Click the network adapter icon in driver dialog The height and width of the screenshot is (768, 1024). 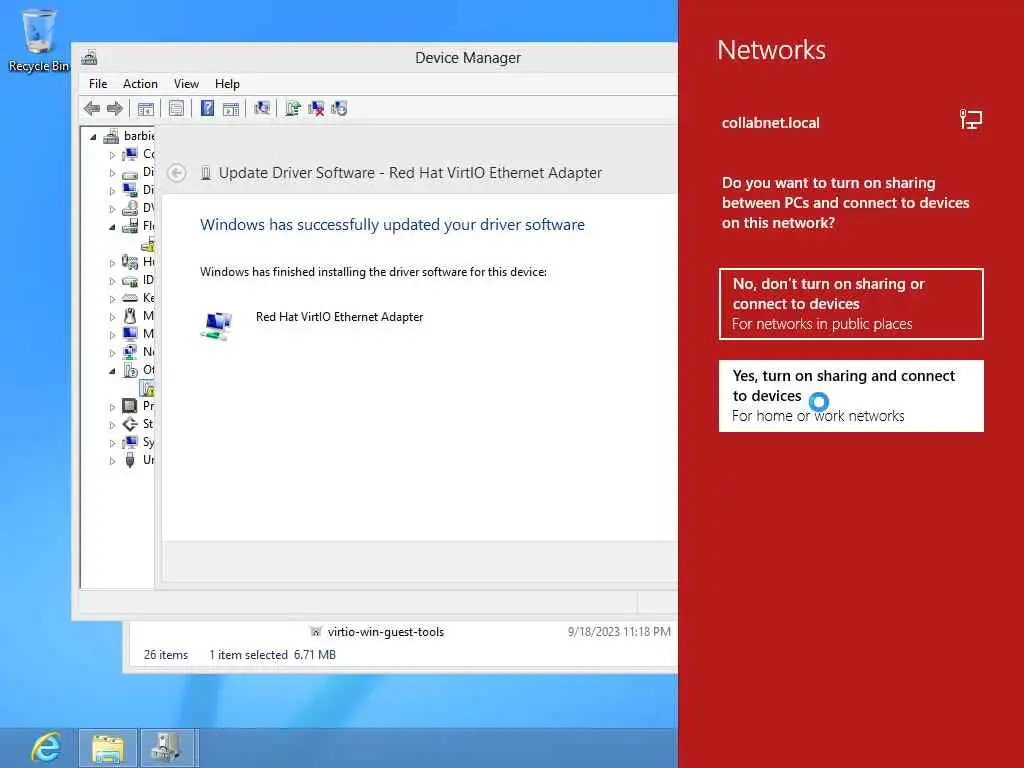tap(216, 326)
